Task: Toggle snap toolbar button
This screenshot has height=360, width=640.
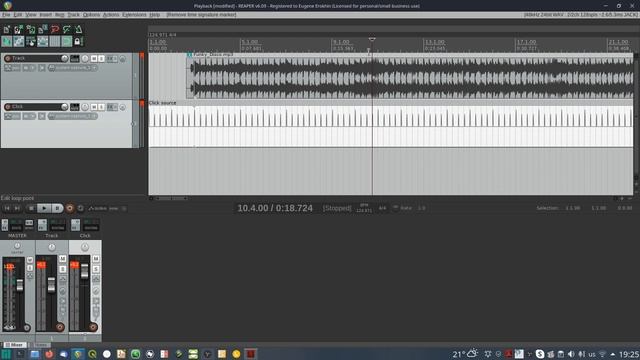Action: pyautogui.click(x=67, y=41)
